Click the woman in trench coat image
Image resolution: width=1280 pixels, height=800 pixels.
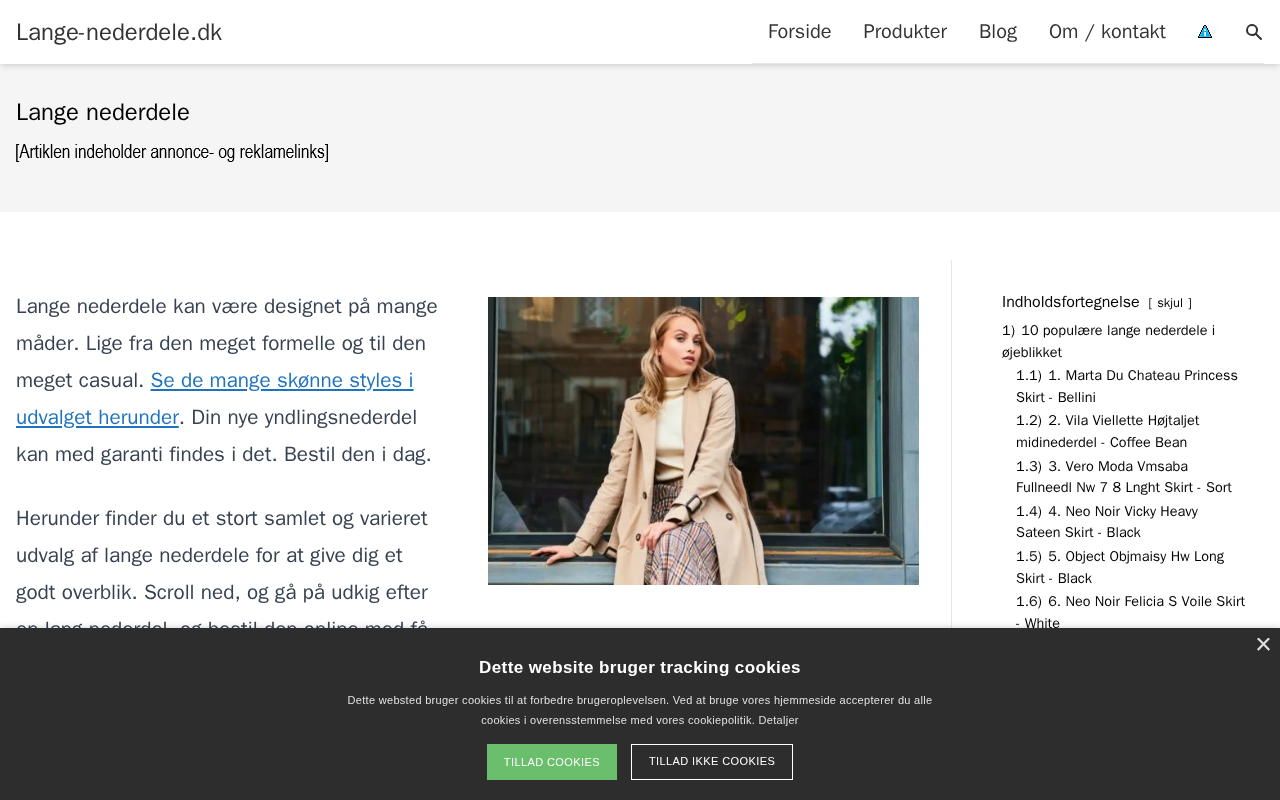tap(703, 441)
